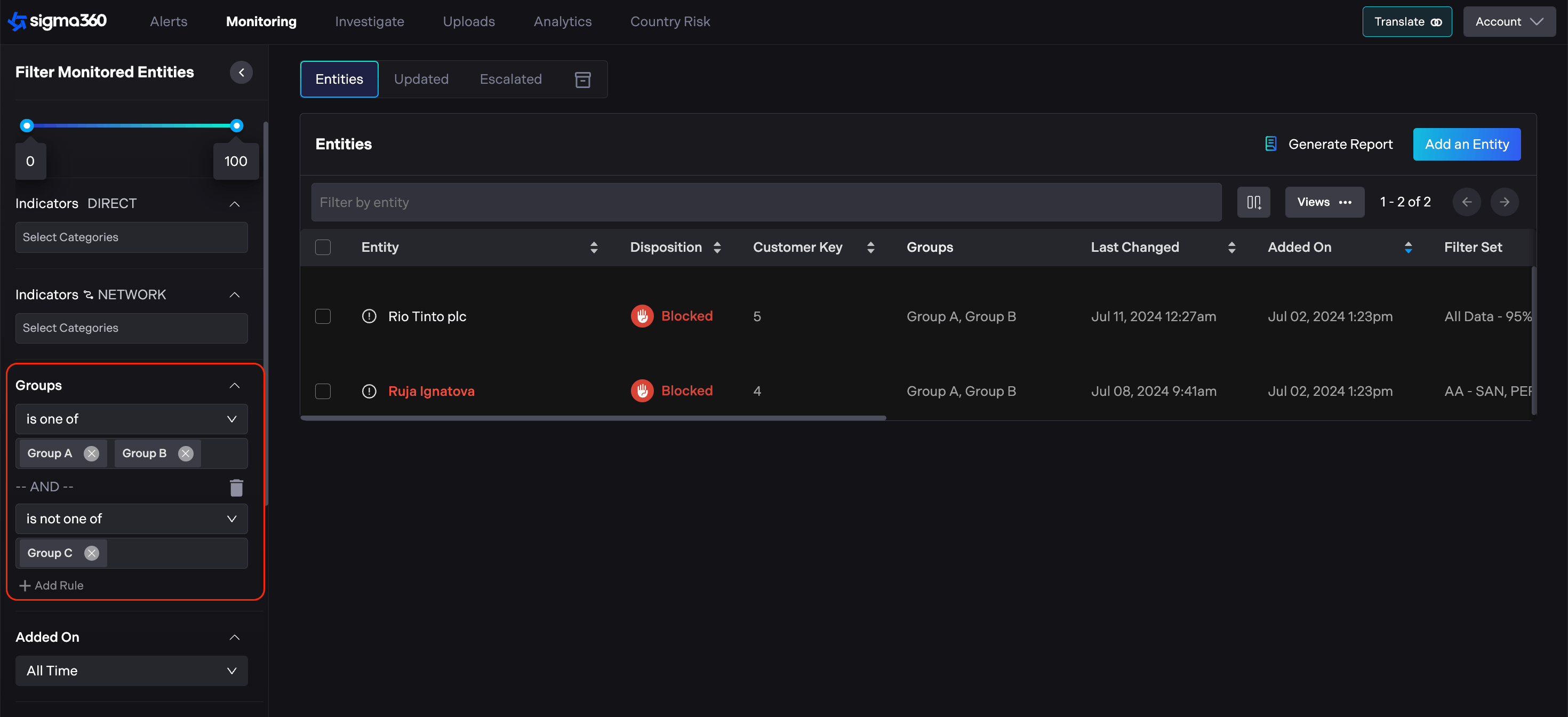Screen dimensions: 1568x717
Task: Go to the next page of results
Action: pos(1504,202)
